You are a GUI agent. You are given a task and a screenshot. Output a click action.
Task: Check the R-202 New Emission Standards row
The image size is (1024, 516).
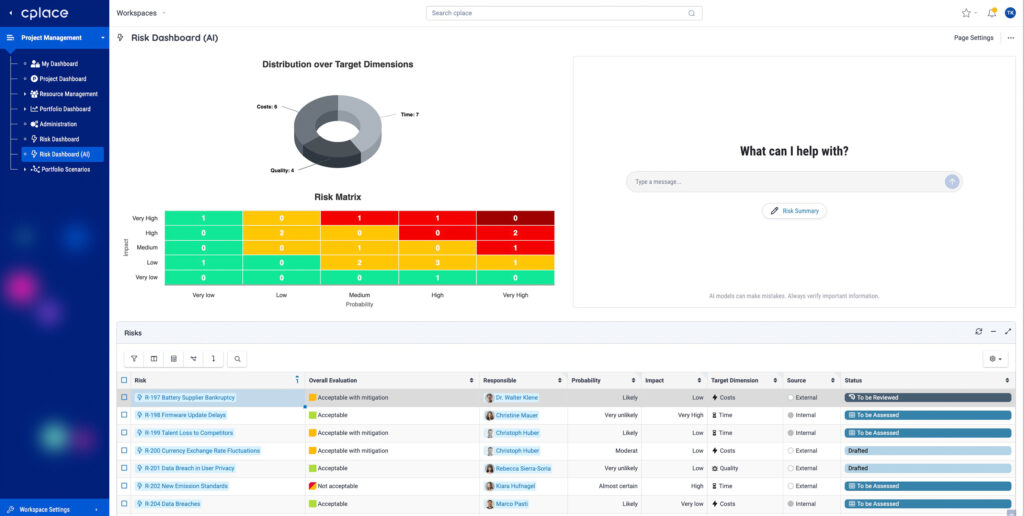coord(124,486)
